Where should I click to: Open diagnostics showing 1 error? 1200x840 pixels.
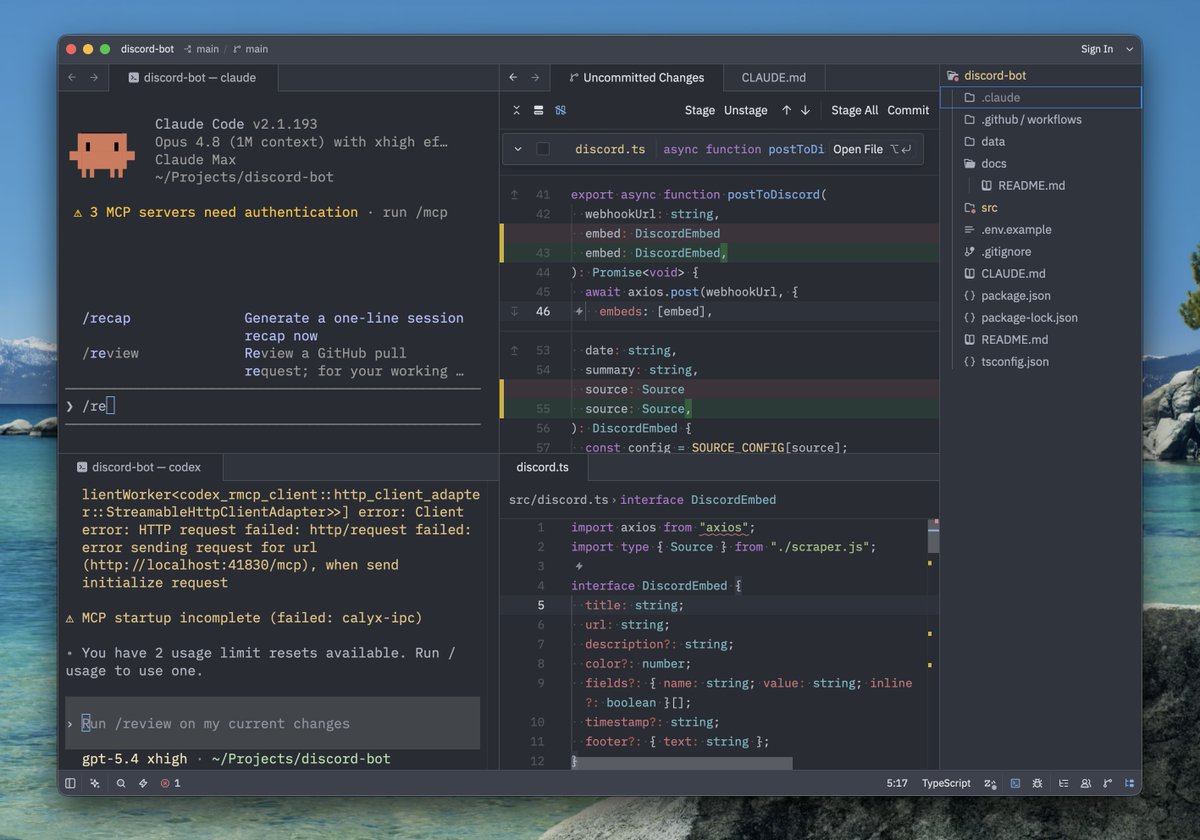171,783
